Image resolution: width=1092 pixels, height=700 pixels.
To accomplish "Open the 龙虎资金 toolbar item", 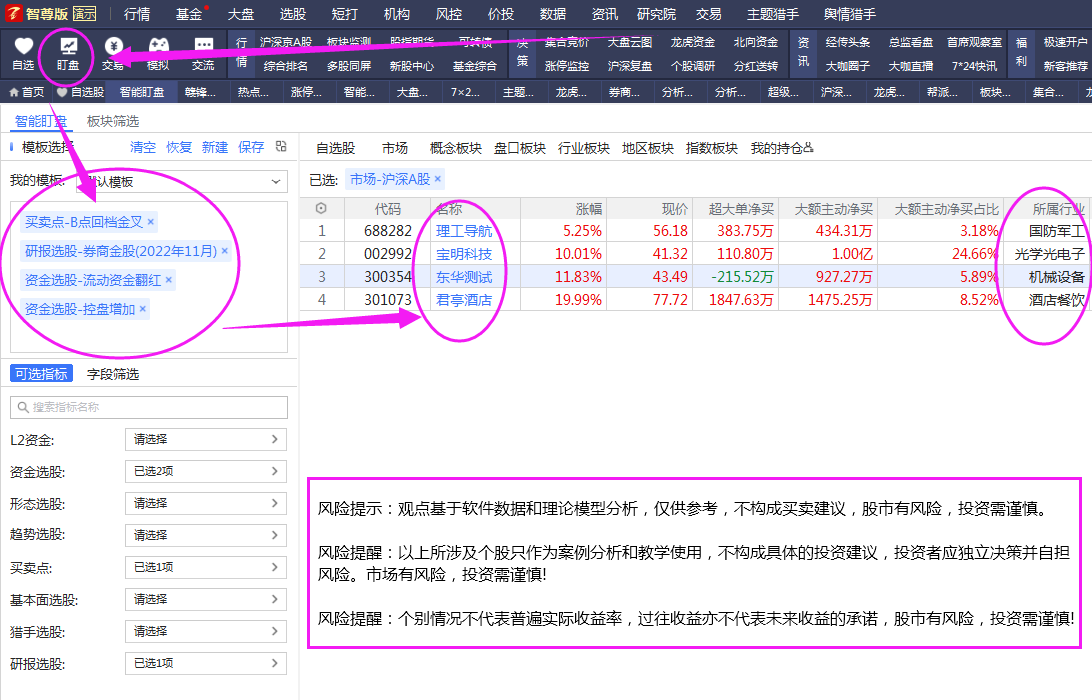I will pyautogui.click(x=692, y=42).
